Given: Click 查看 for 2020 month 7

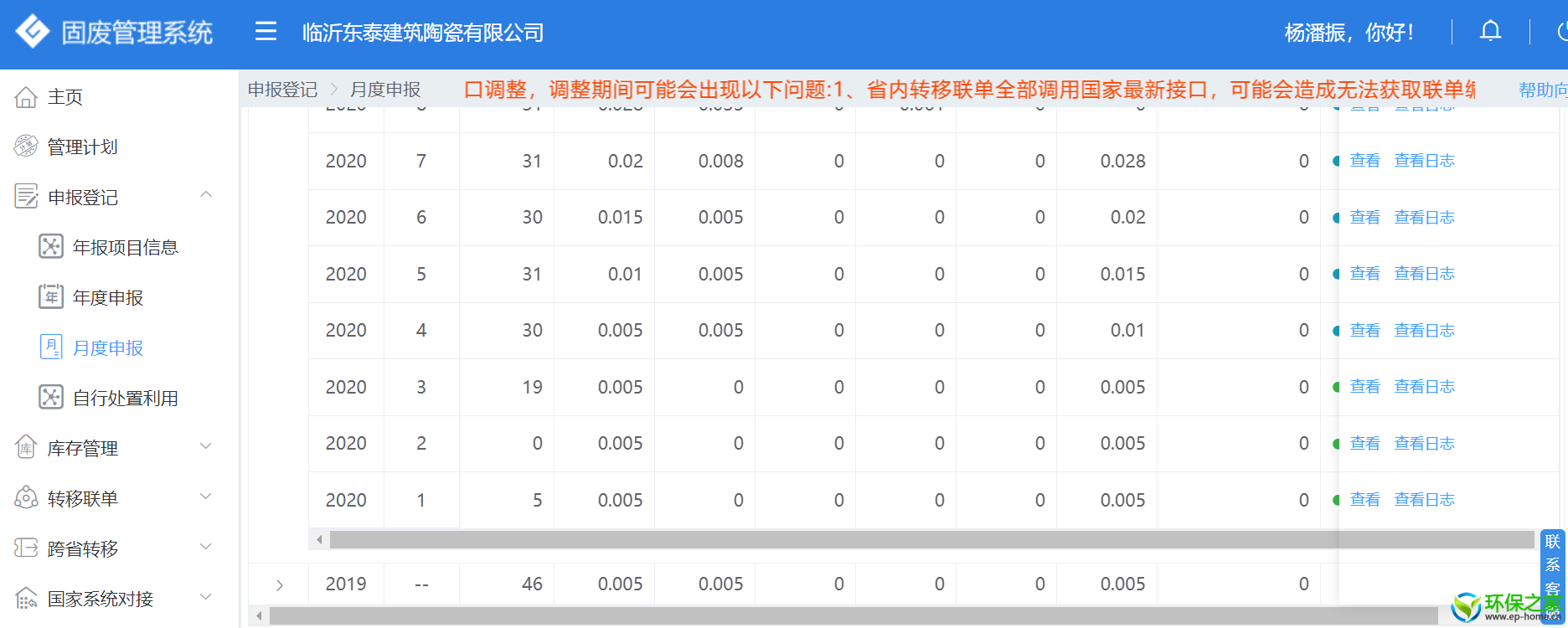Looking at the screenshot, I should click(x=1364, y=161).
